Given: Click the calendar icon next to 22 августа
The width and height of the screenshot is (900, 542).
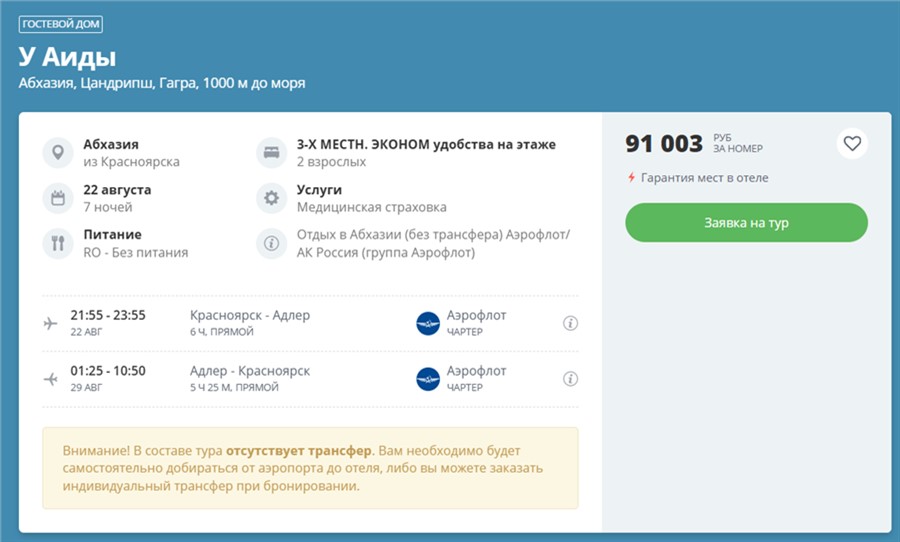Looking at the screenshot, I should [58, 198].
